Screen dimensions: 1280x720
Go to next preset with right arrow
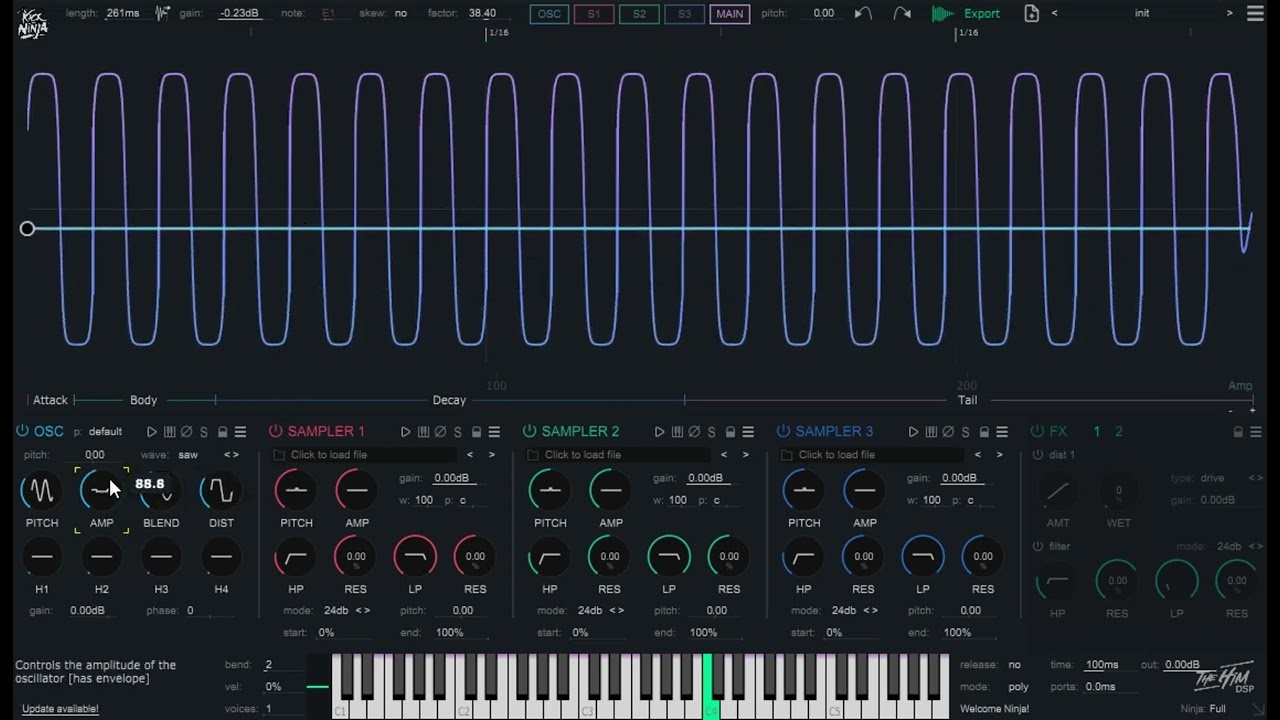point(1229,14)
